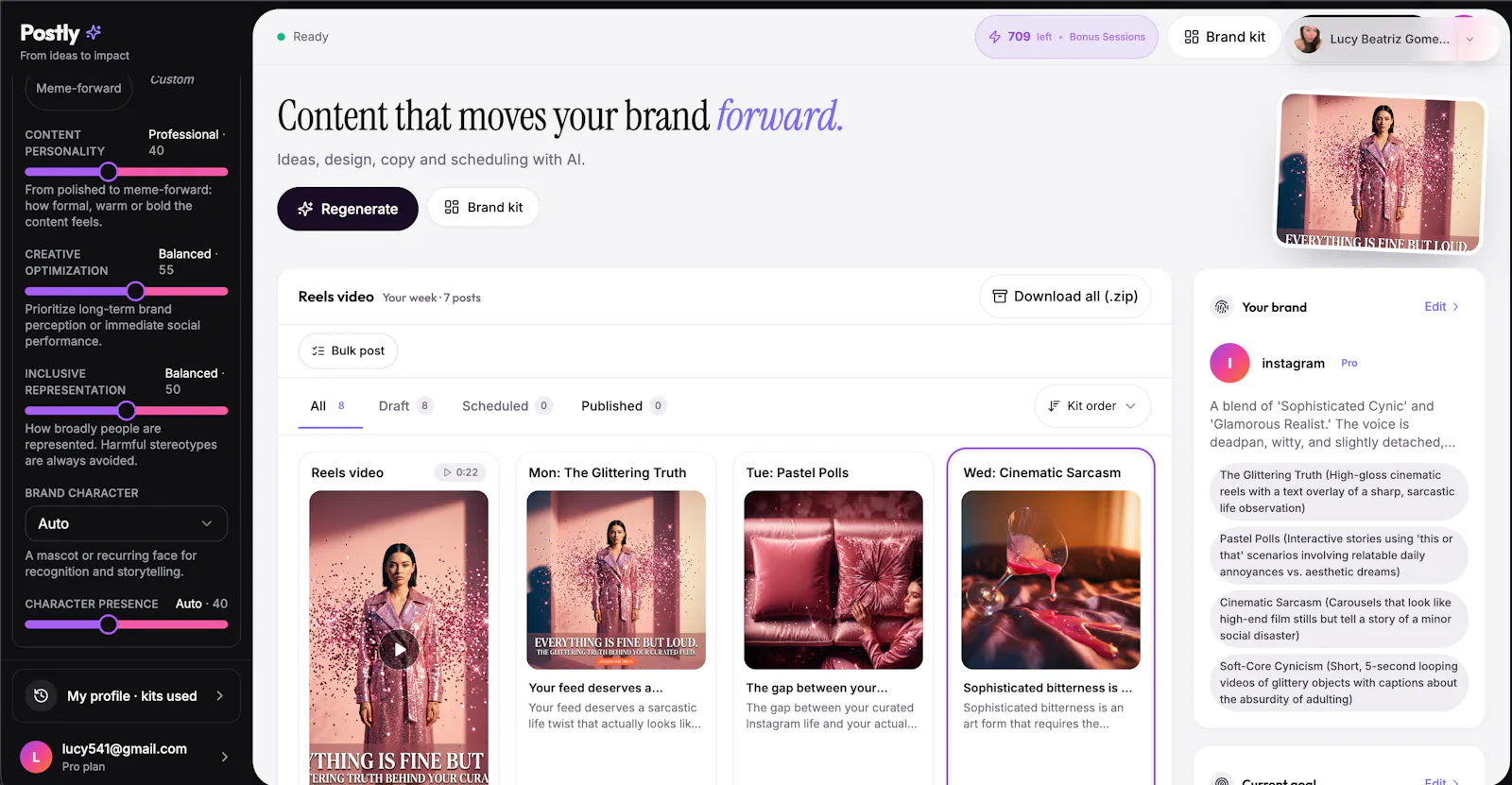Image resolution: width=1512 pixels, height=785 pixels.
Task: Adjust the Character Presence slider handle
Action: (109, 624)
